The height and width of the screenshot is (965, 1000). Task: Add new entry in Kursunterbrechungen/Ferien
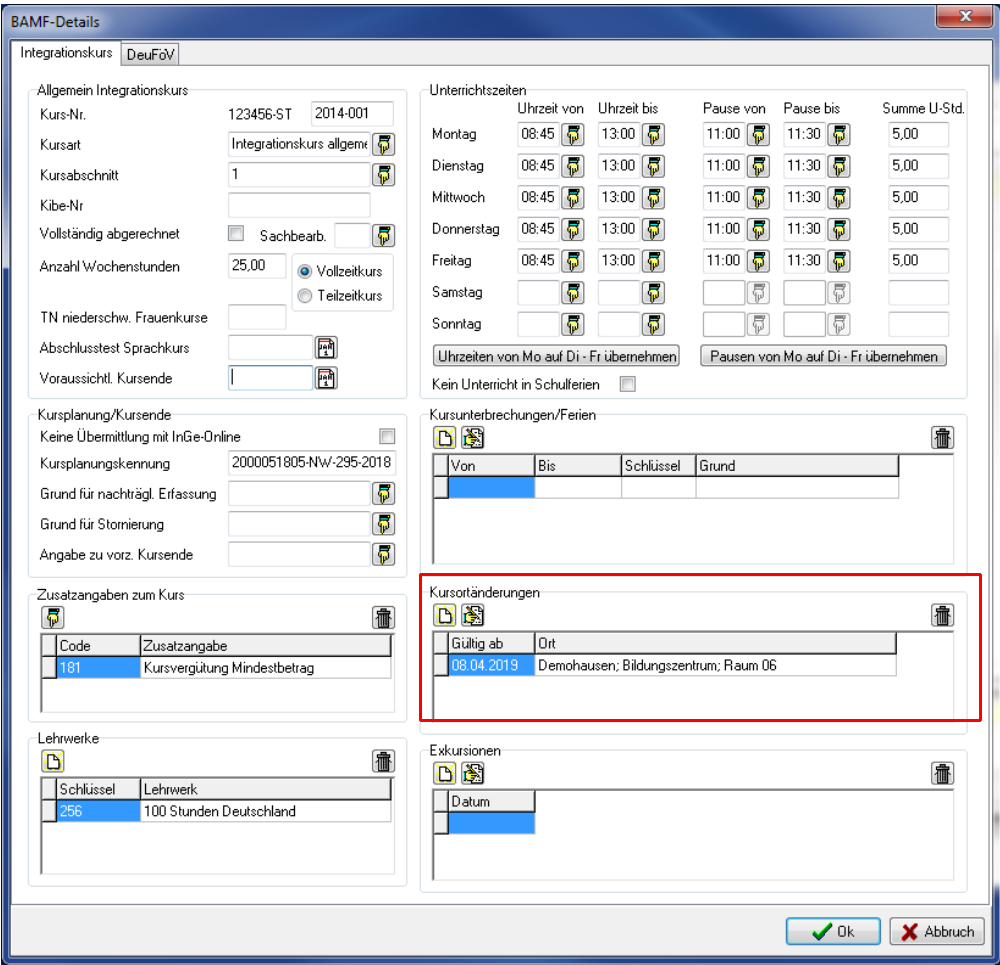tap(445, 438)
